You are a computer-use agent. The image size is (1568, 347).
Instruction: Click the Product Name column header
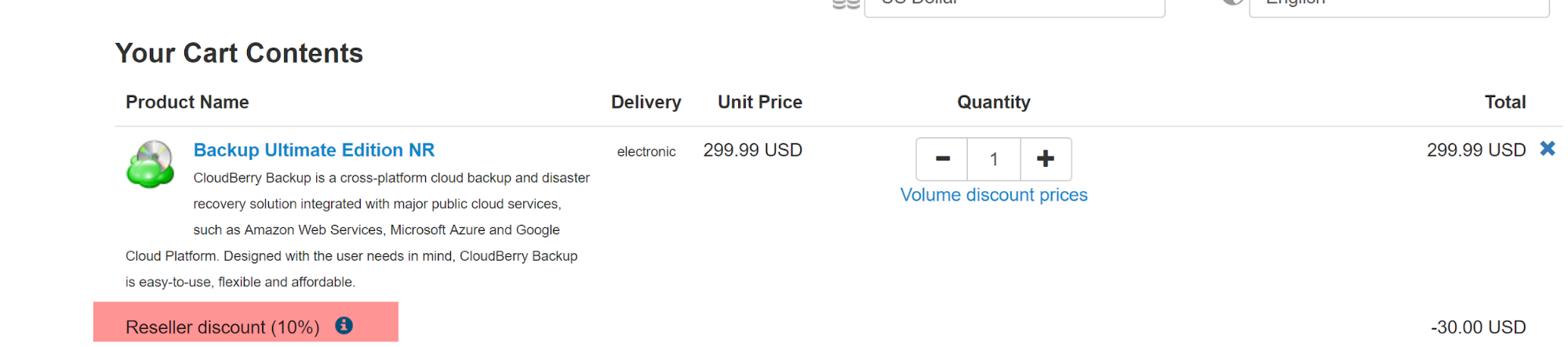187,103
